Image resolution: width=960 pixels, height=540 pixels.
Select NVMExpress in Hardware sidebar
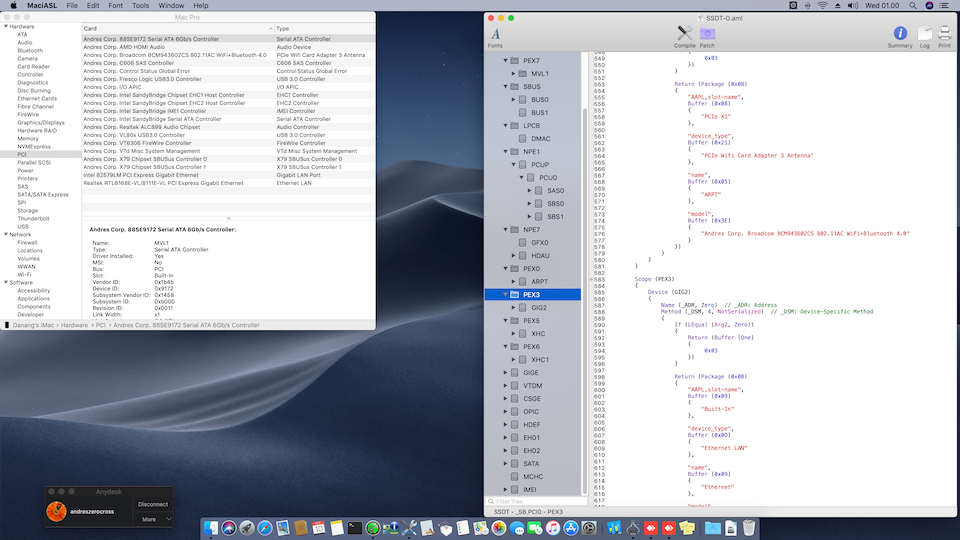pyautogui.click(x=33, y=146)
